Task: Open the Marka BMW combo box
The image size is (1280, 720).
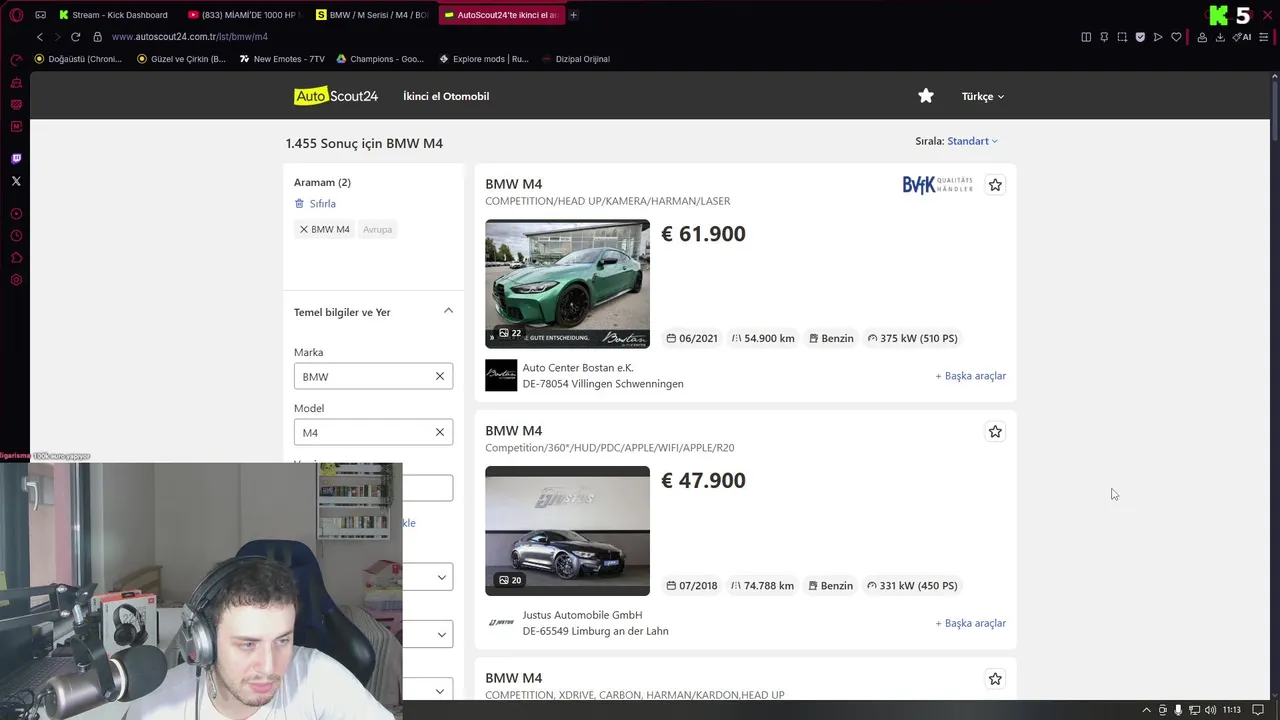Action: (x=373, y=376)
